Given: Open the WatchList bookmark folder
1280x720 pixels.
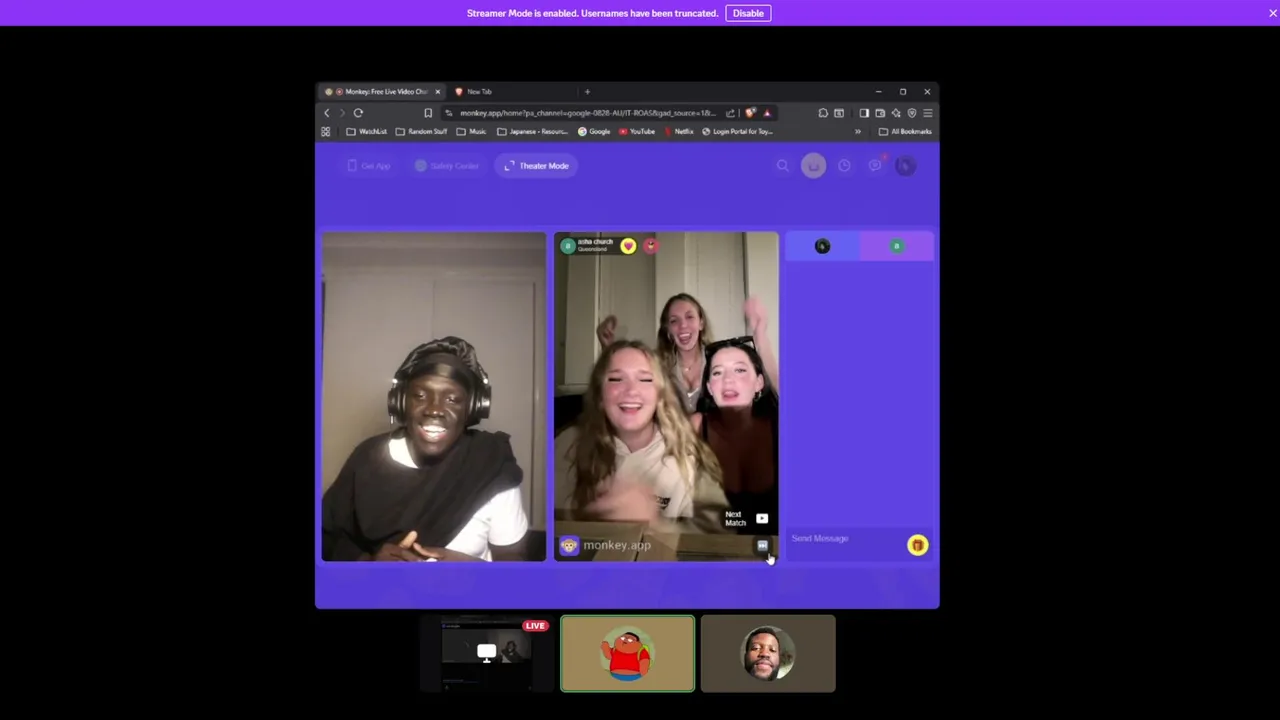Looking at the screenshot, I should point(366,132).
